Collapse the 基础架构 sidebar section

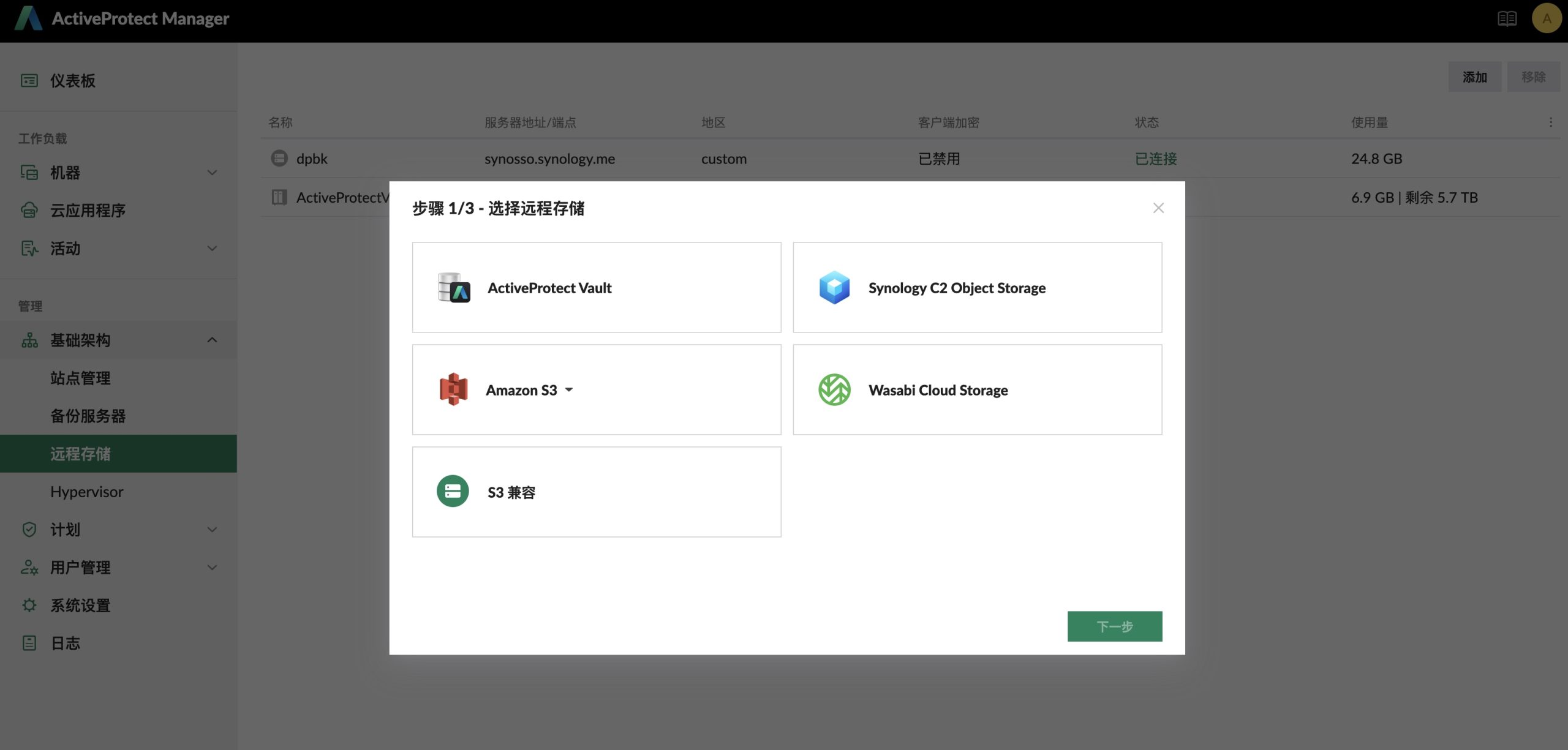(x=212, y=340)
